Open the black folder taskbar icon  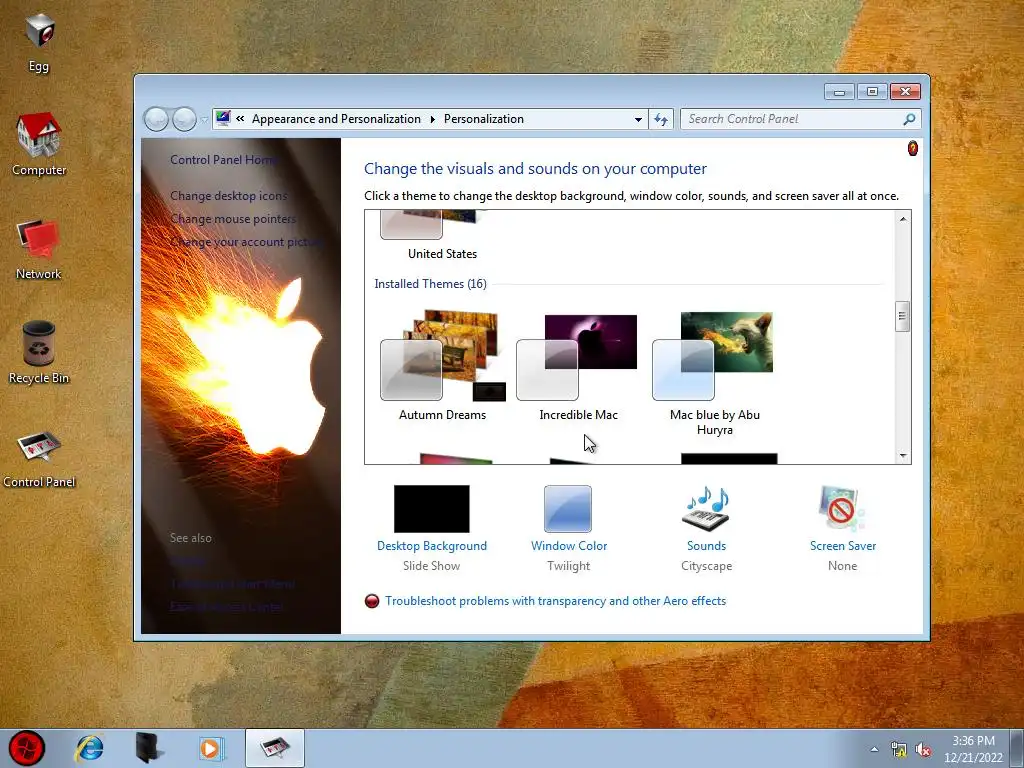149,748
